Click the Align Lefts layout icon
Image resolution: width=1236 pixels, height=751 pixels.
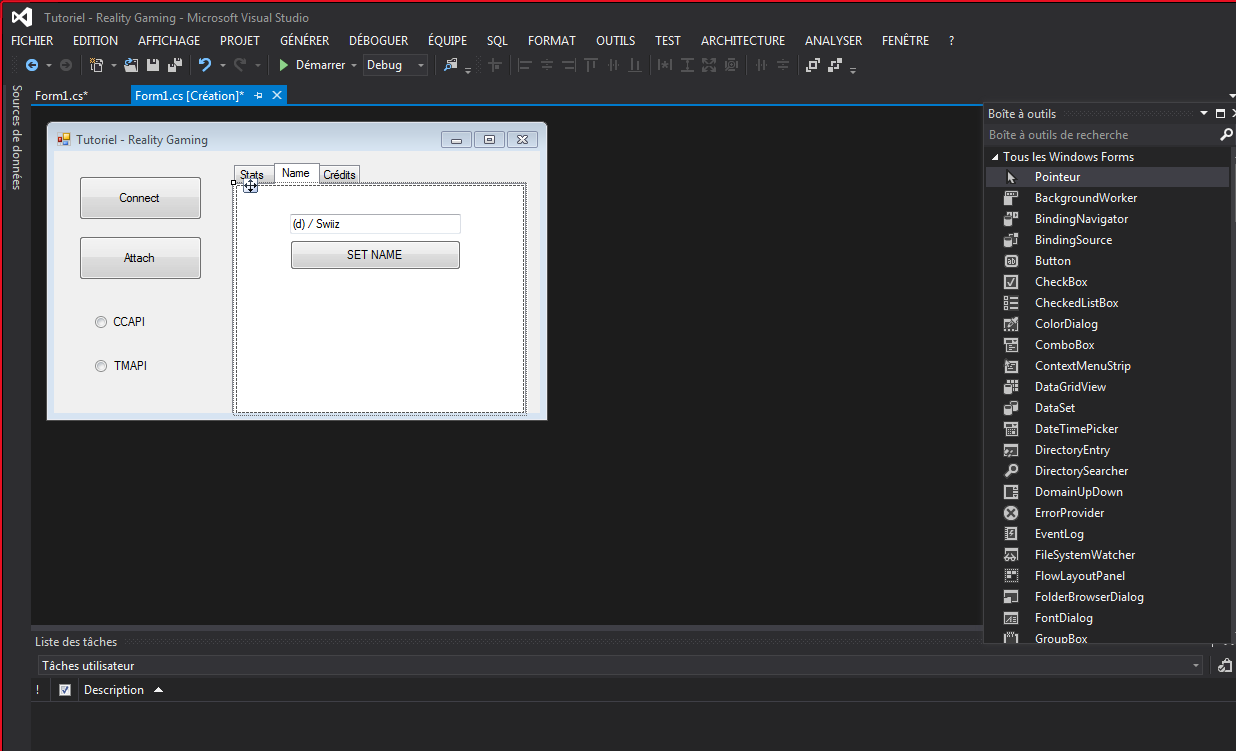[525, 65]
